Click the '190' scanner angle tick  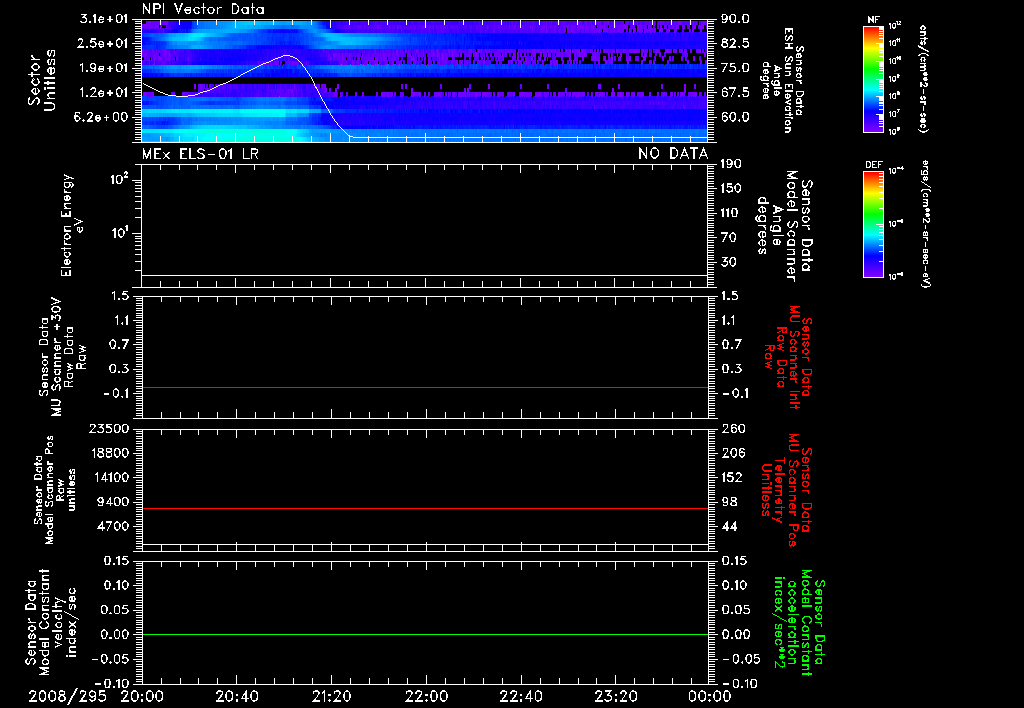pos(731,164)
